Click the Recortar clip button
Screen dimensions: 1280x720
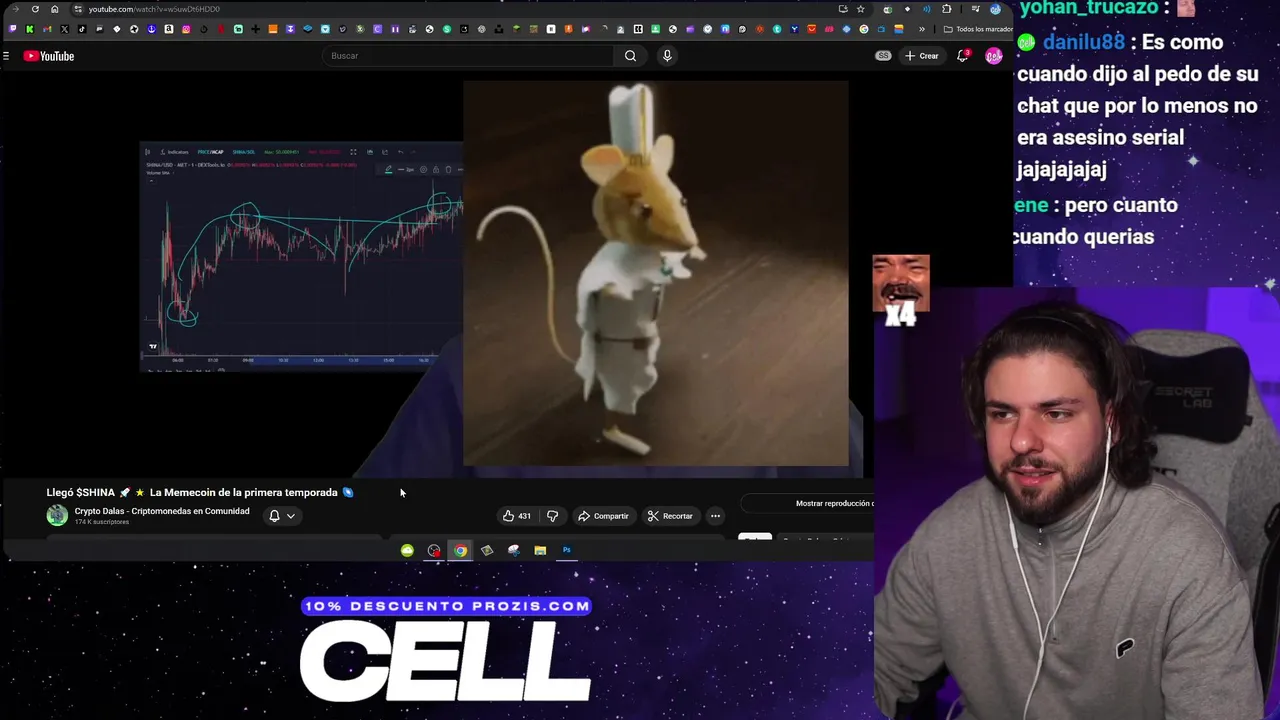pos(670,516)
